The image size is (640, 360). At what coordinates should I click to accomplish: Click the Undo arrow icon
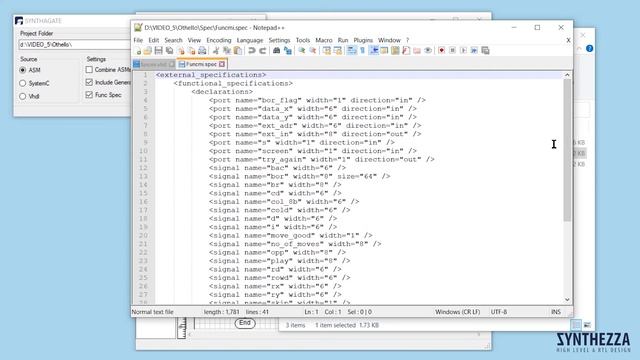click(x=252, y=51)
